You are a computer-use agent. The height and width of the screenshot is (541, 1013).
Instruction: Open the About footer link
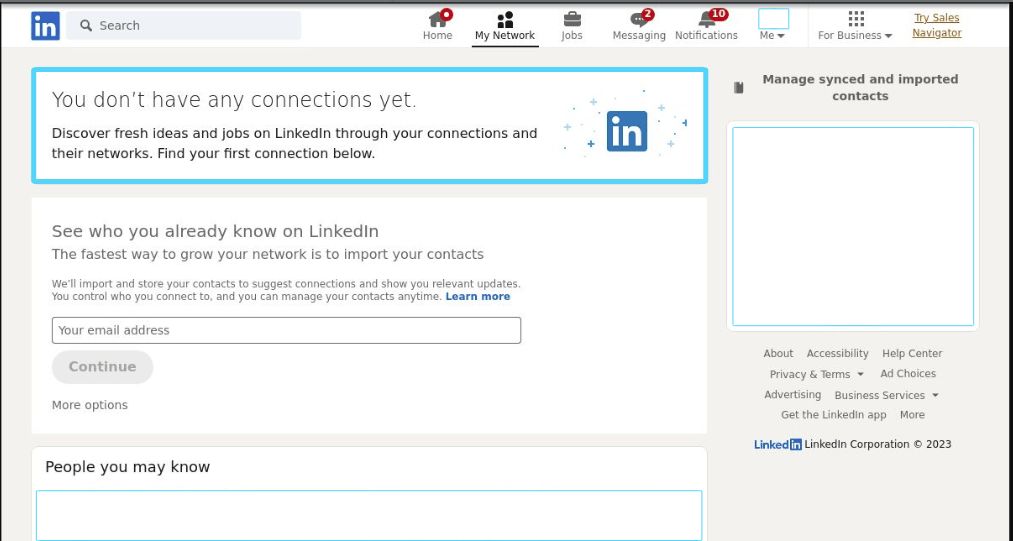pyautogui.click(x=778, y=354)
